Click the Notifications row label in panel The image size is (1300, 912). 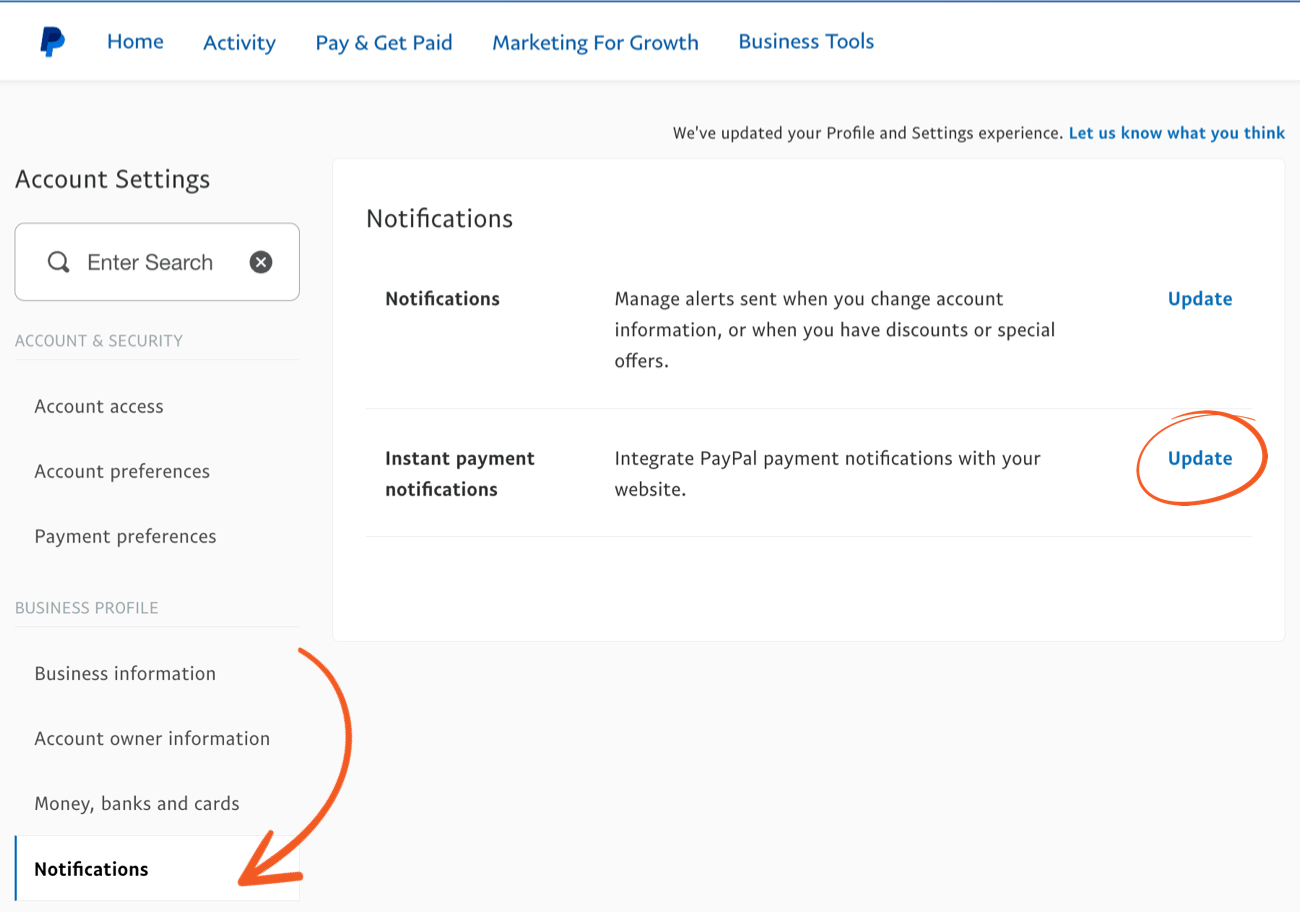442,298
